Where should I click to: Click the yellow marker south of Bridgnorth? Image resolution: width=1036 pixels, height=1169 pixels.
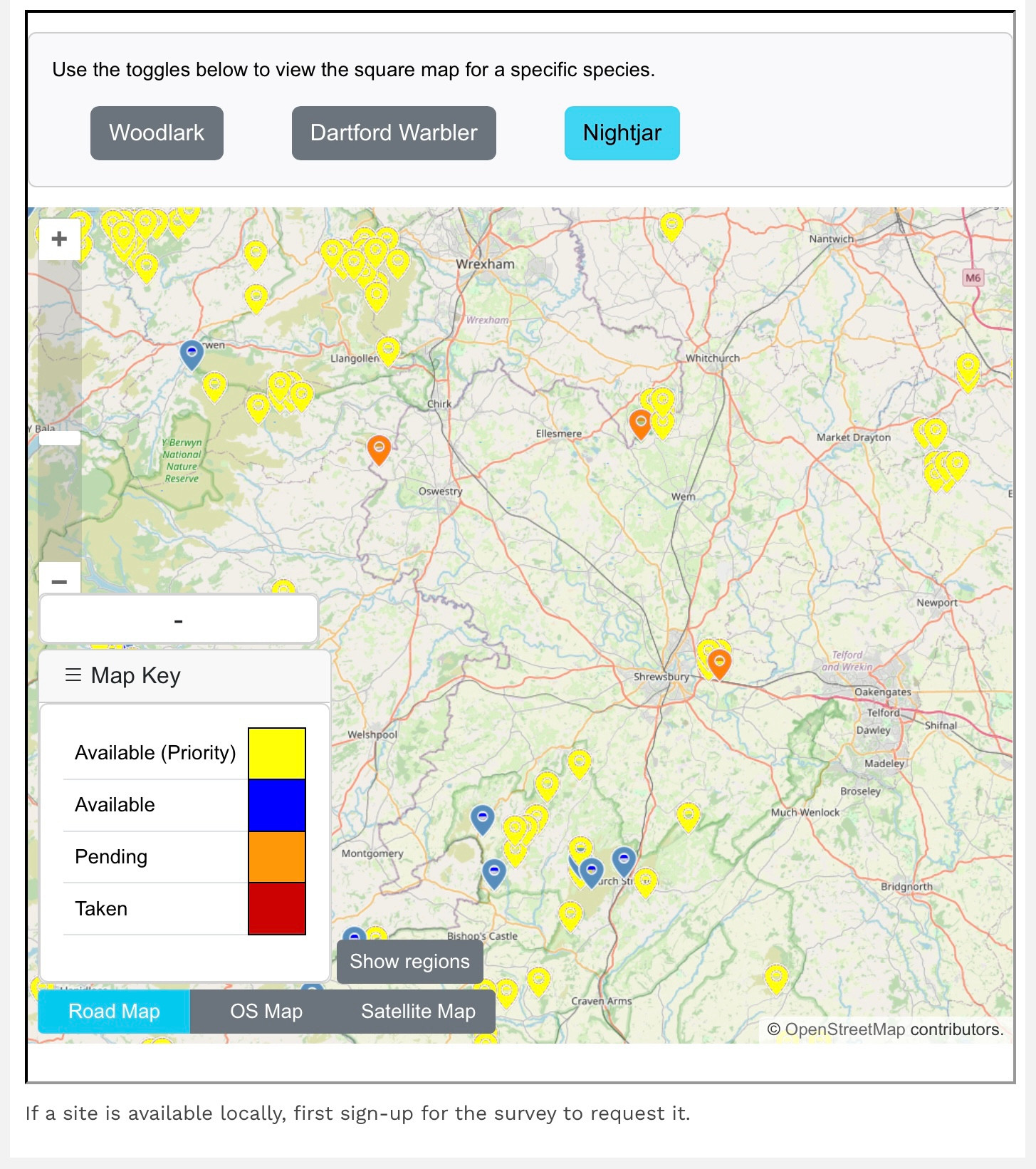(x=776, y=978)
